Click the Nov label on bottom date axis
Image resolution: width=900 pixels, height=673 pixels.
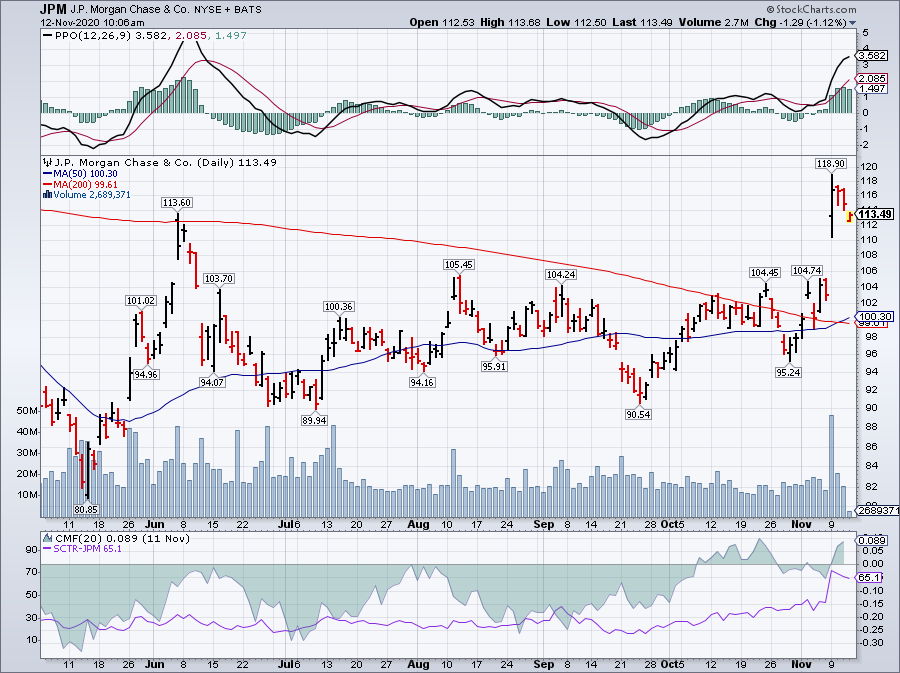coord(801,664)
